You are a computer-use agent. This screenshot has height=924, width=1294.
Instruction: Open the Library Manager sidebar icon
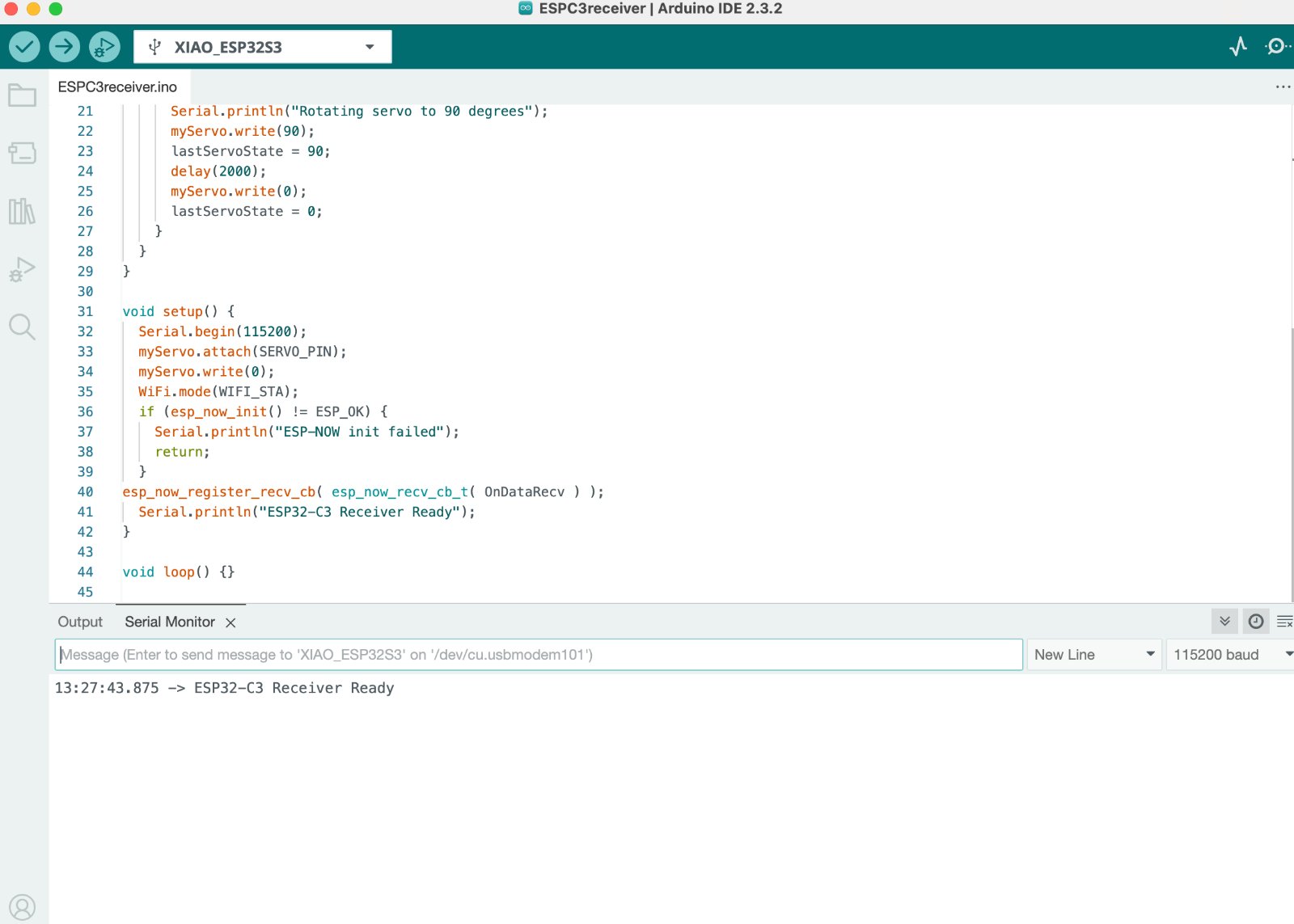[22, 211]
